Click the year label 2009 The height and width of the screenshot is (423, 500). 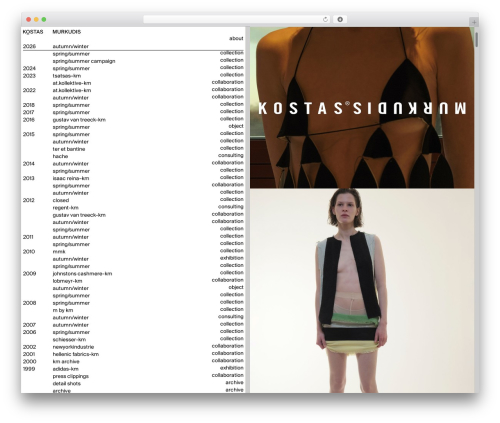pos(29,274)
